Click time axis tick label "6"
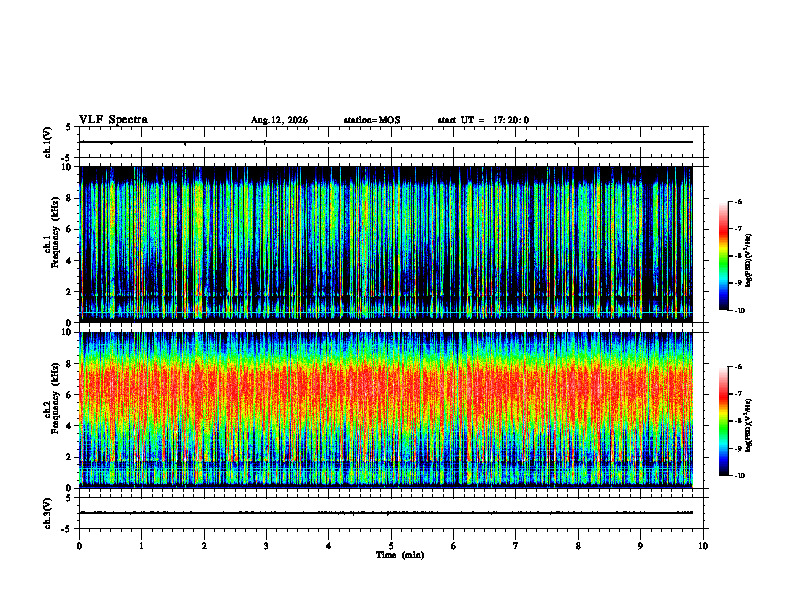792x612 pixels. click(x=454, y=546)
